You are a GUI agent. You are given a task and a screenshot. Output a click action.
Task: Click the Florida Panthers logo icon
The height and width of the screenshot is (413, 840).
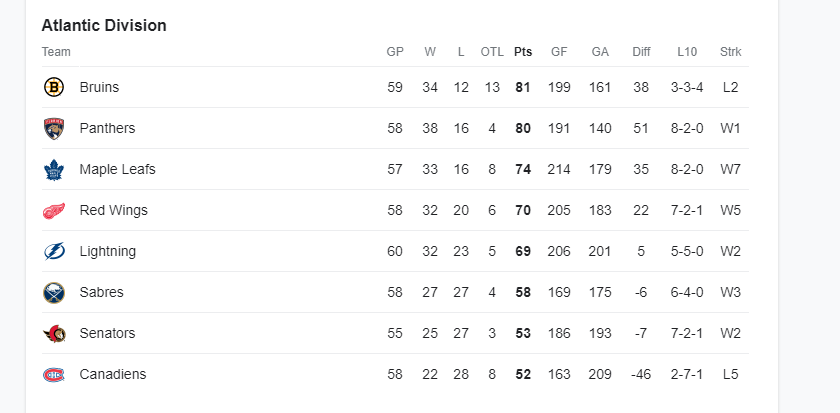click(54, 129)
